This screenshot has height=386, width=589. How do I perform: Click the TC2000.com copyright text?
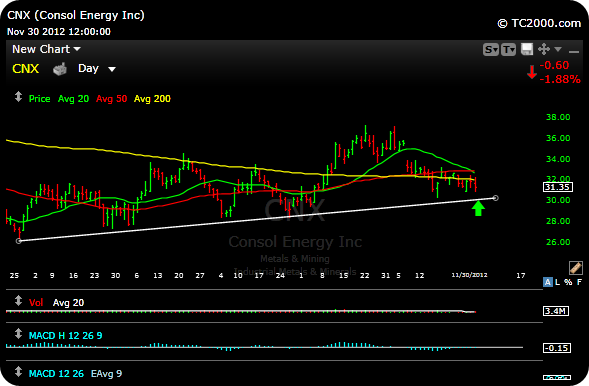coord(539,23)
